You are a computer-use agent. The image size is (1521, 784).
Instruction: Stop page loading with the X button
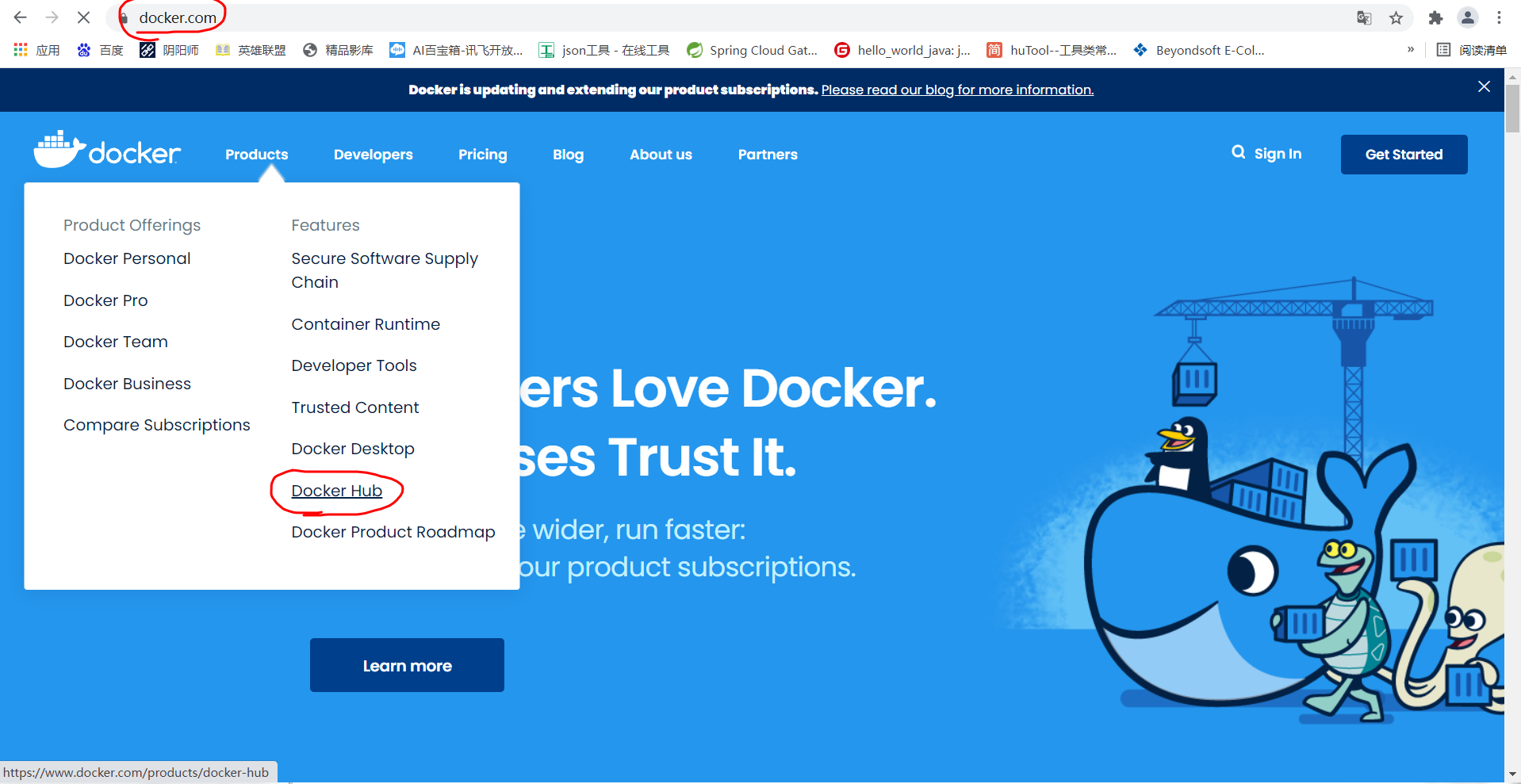point(83,17)
